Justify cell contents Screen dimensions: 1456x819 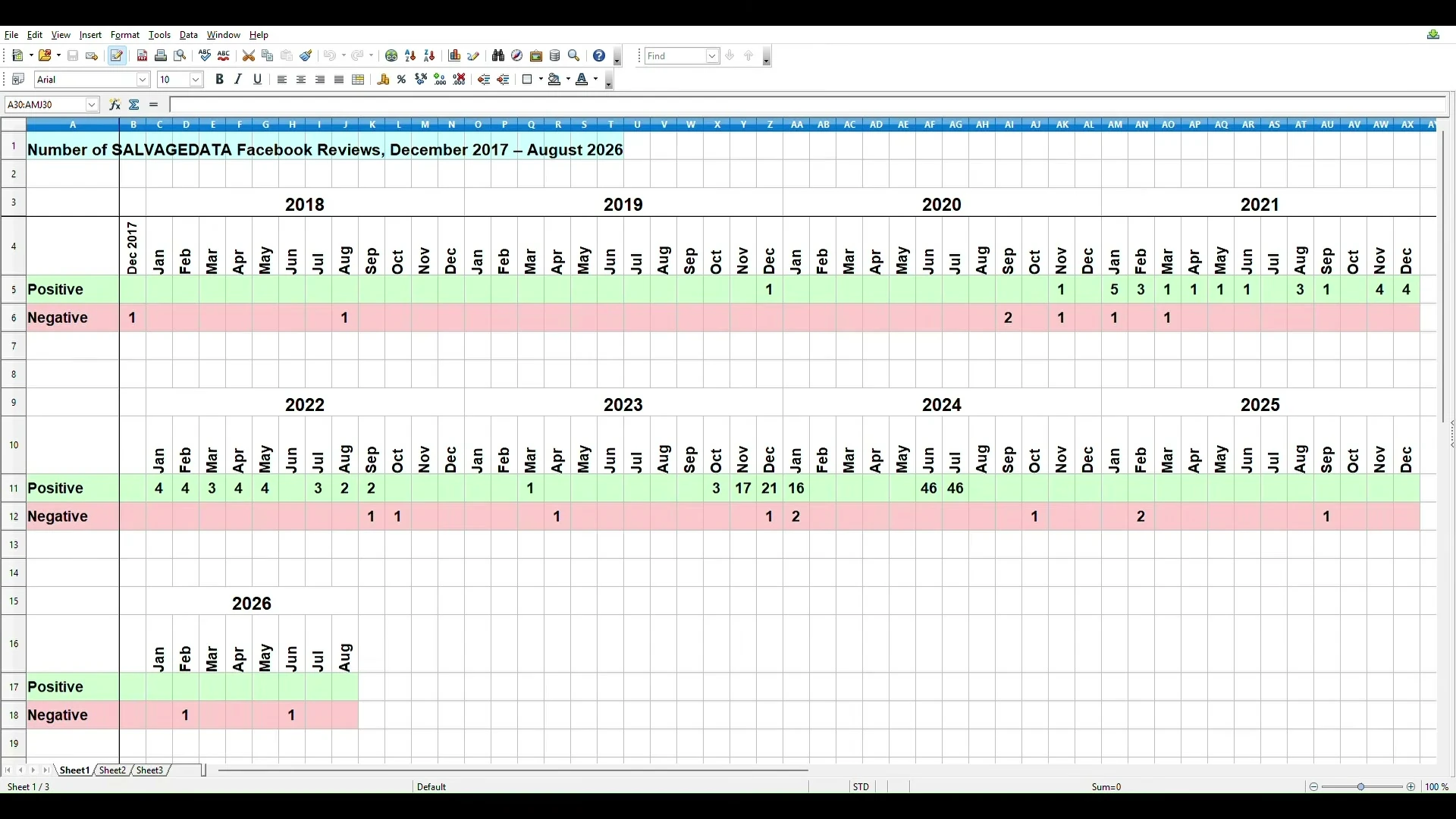(x=339, y=80)
